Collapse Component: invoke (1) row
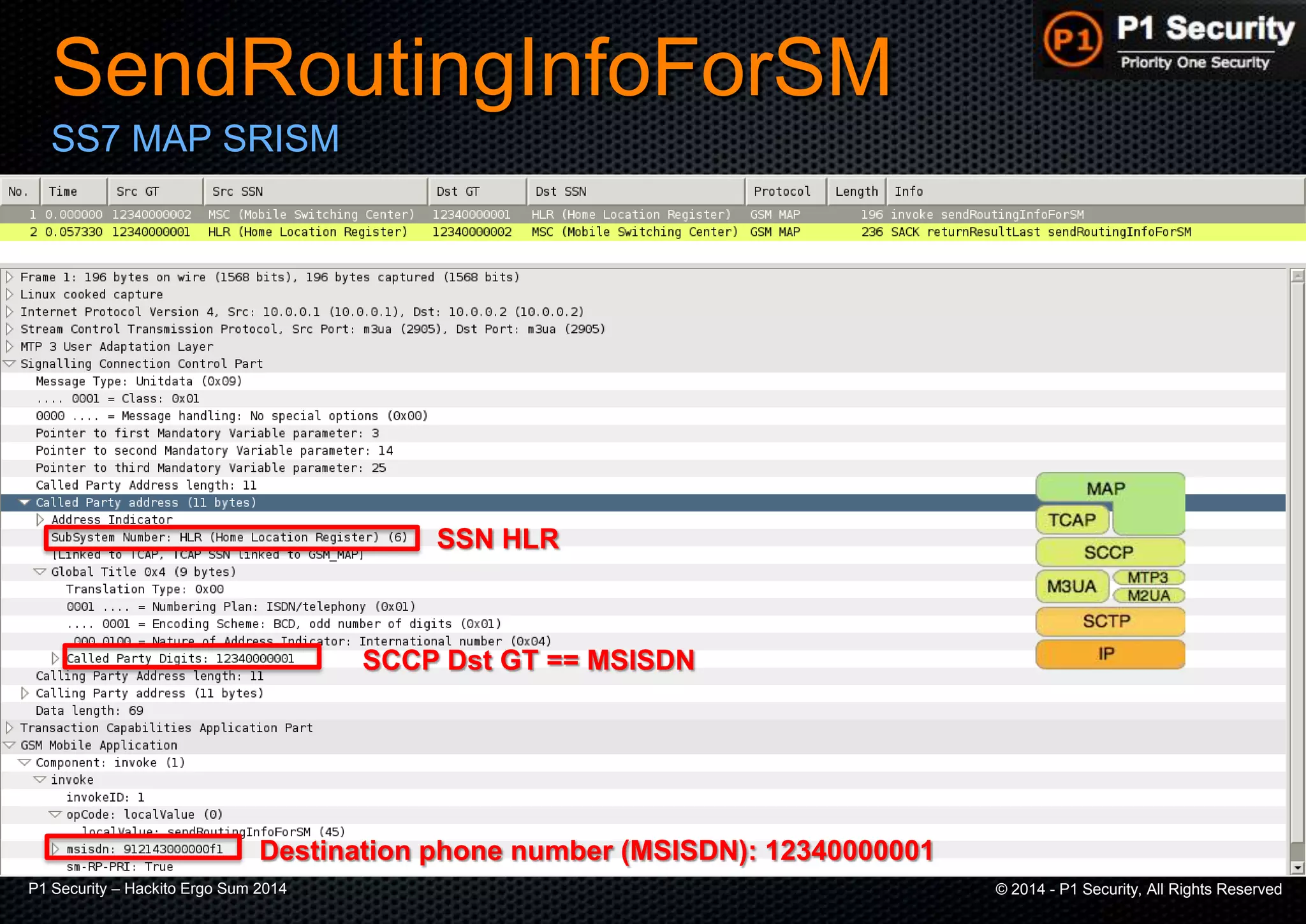 point(25,763)
